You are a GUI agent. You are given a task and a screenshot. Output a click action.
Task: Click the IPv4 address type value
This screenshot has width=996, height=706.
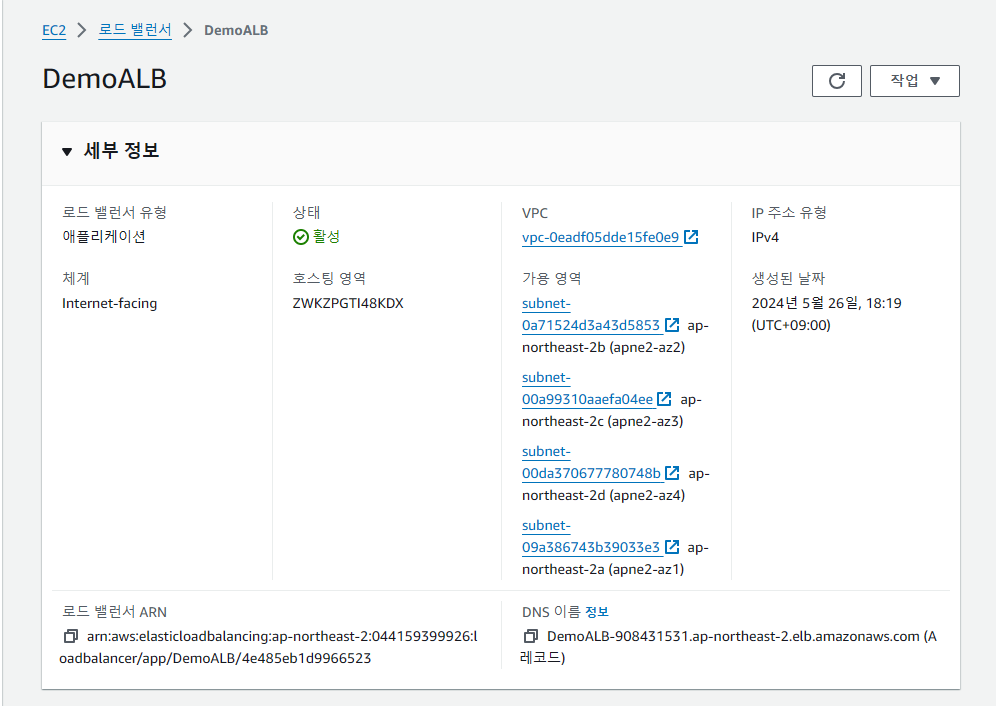[x=765, y=237]
